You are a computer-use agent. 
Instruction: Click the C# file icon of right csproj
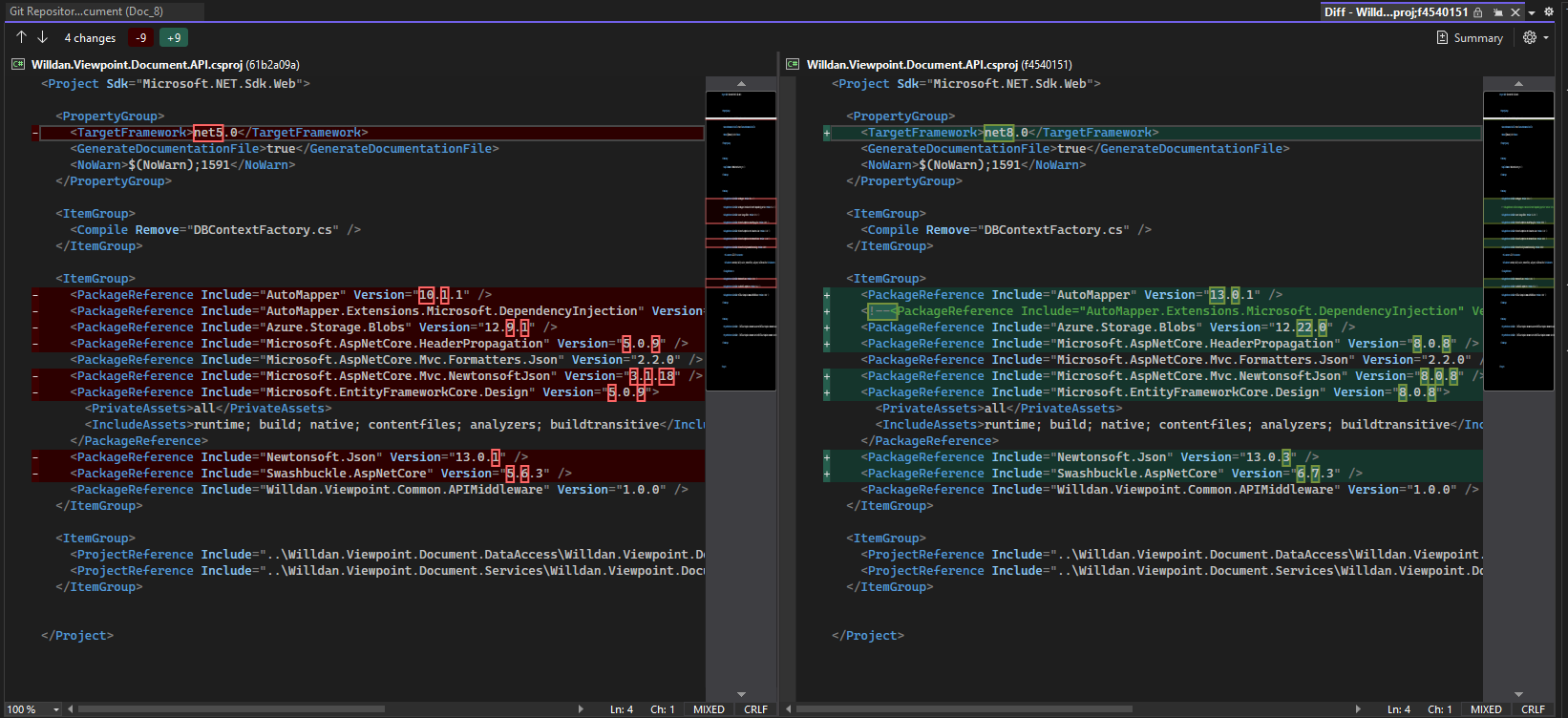point(793,65)
